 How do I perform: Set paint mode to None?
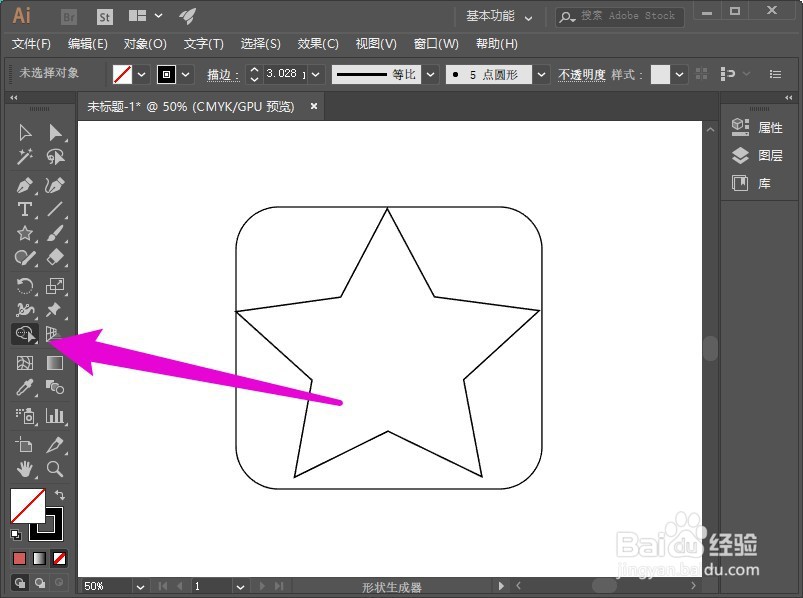pyautogui.click(x=59, y=558)
